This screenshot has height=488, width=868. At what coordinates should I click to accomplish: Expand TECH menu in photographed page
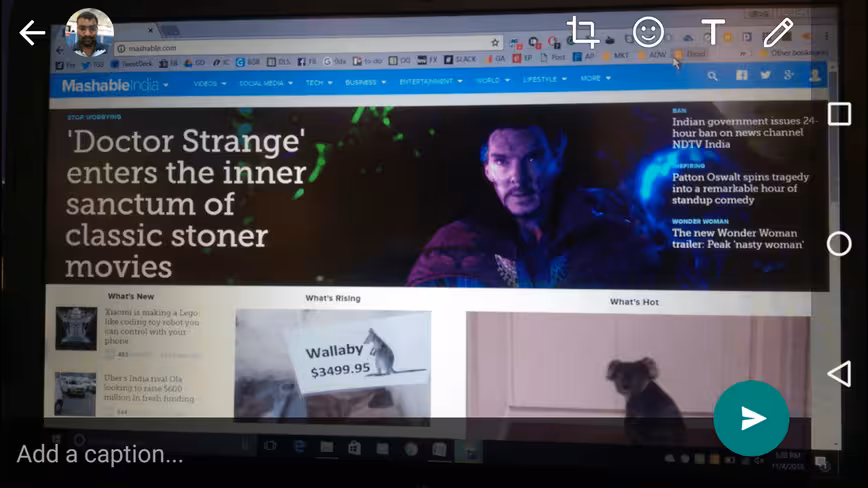(x=319, y=82)
